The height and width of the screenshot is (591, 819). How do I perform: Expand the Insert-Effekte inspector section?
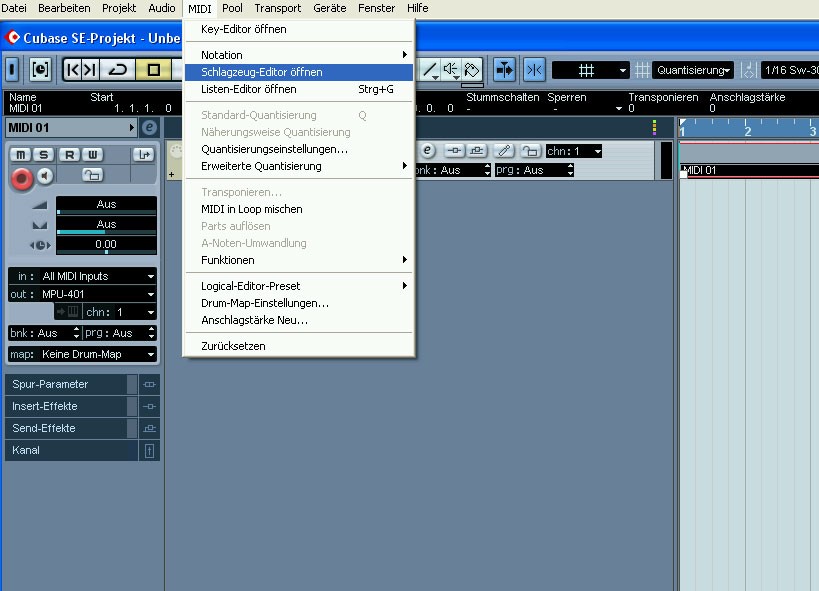click(x=66, y=406)
